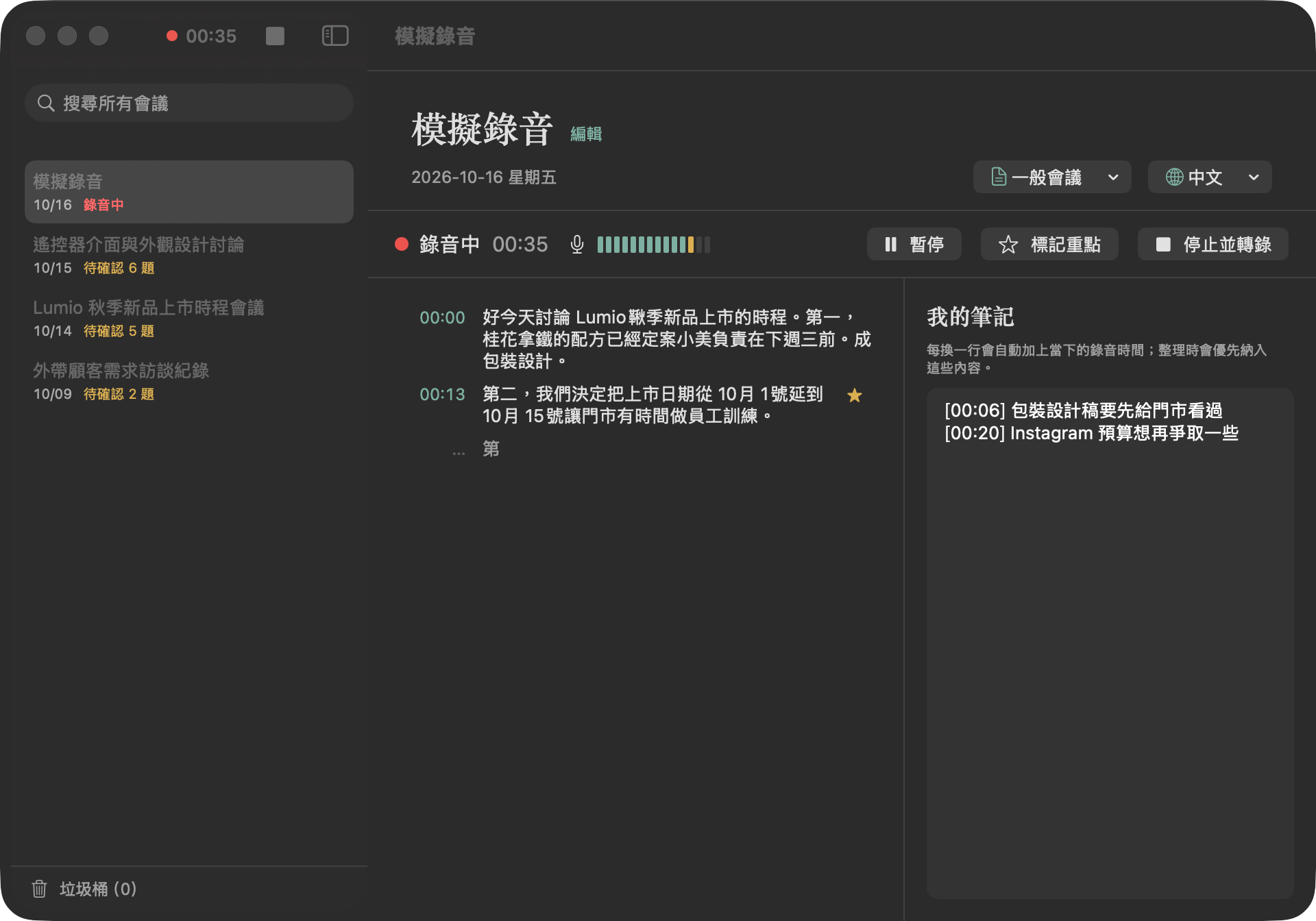Click the red recording dot in title bar
Image resolution: width=1316 pixels, height=921 pixels.
tap(171, 36)
